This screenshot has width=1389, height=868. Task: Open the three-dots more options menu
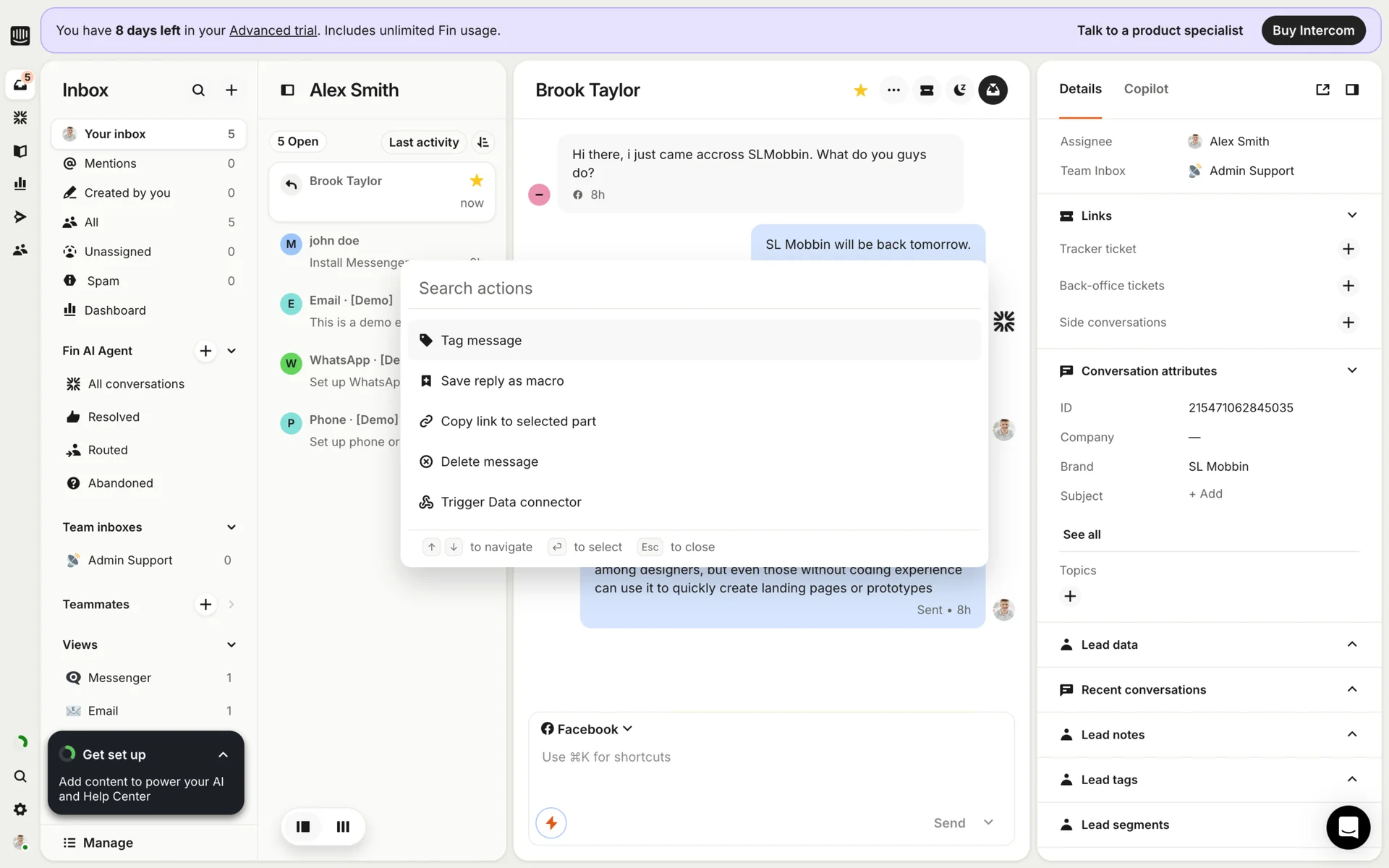[893, 90]
